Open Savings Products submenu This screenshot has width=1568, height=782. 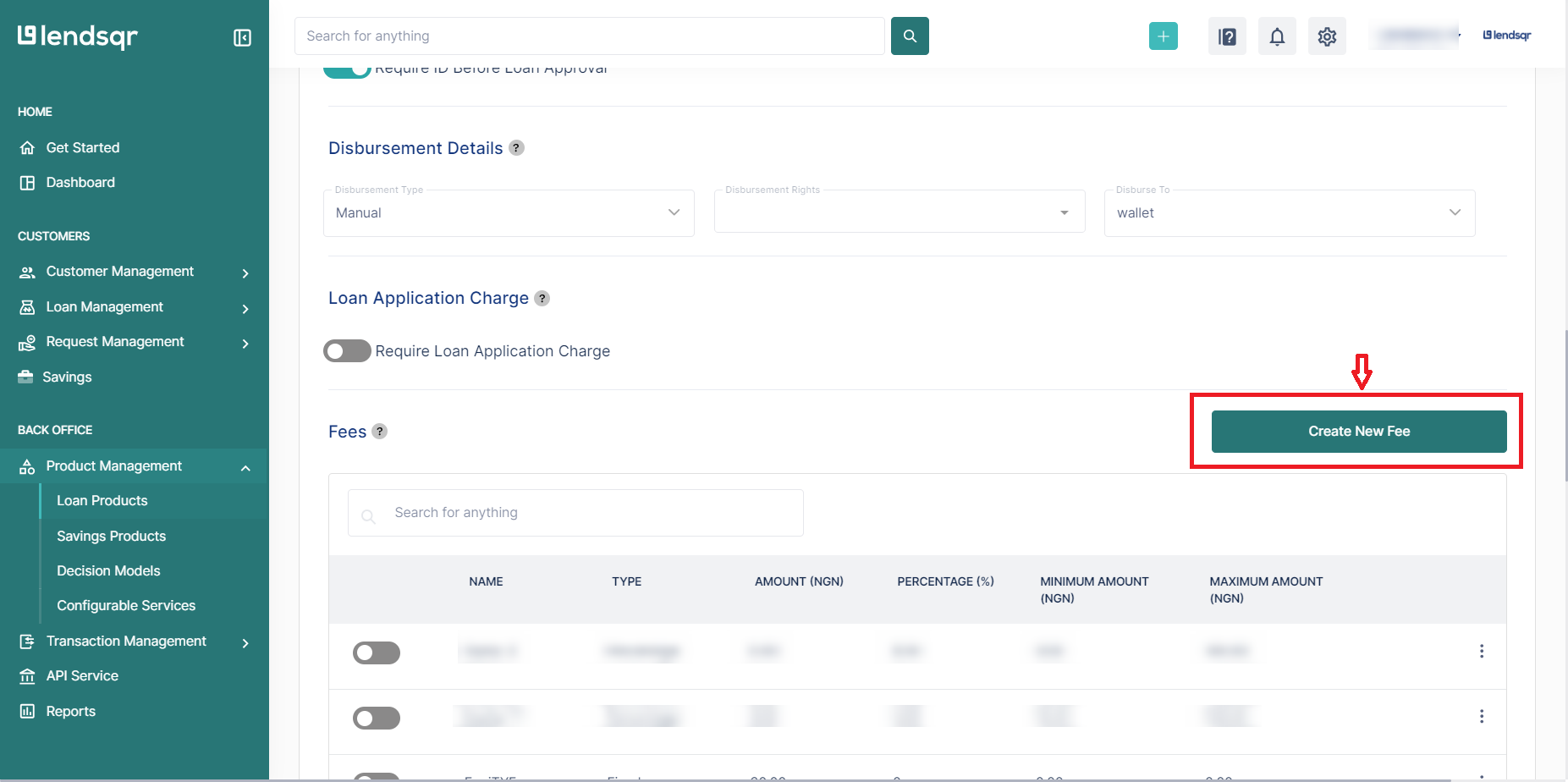pyautogui.click(x=112, y=536)
